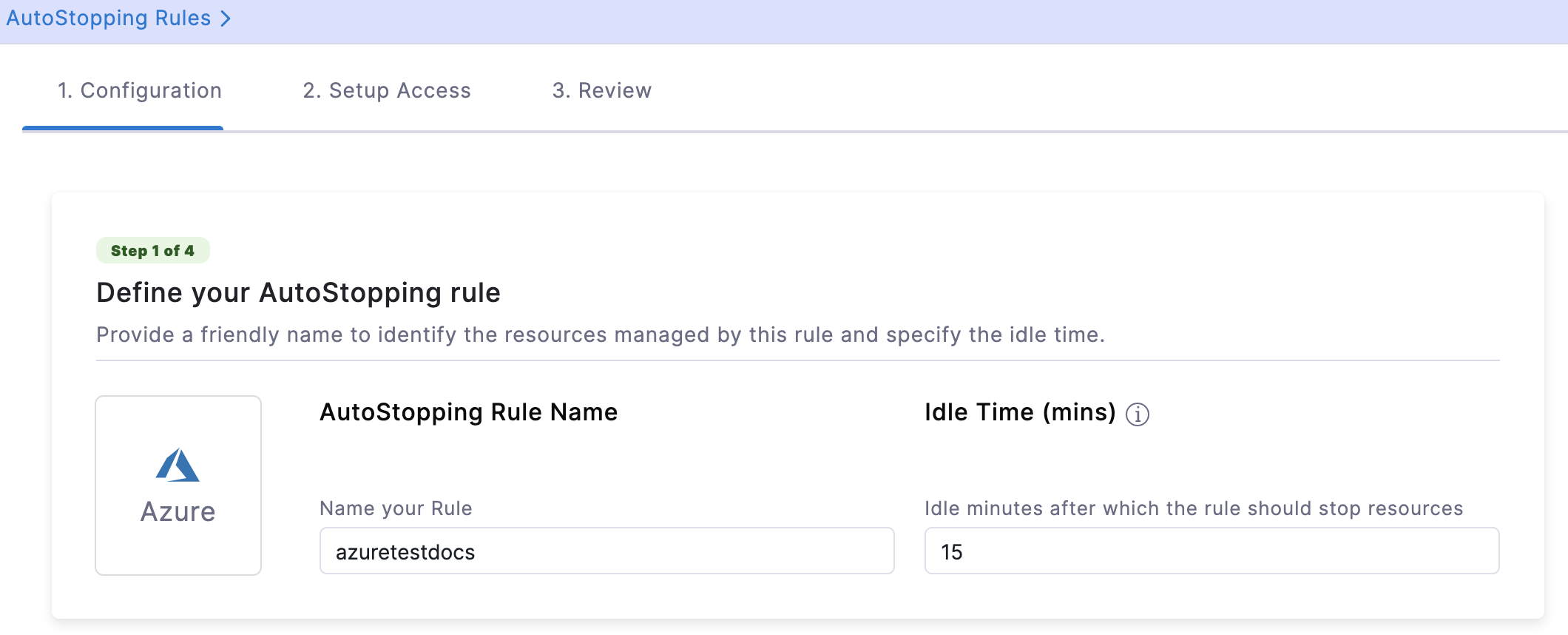Screen dimensions: 1568x635
Task: Click the Name your Rule label
Action: click(x=396, y=508)
